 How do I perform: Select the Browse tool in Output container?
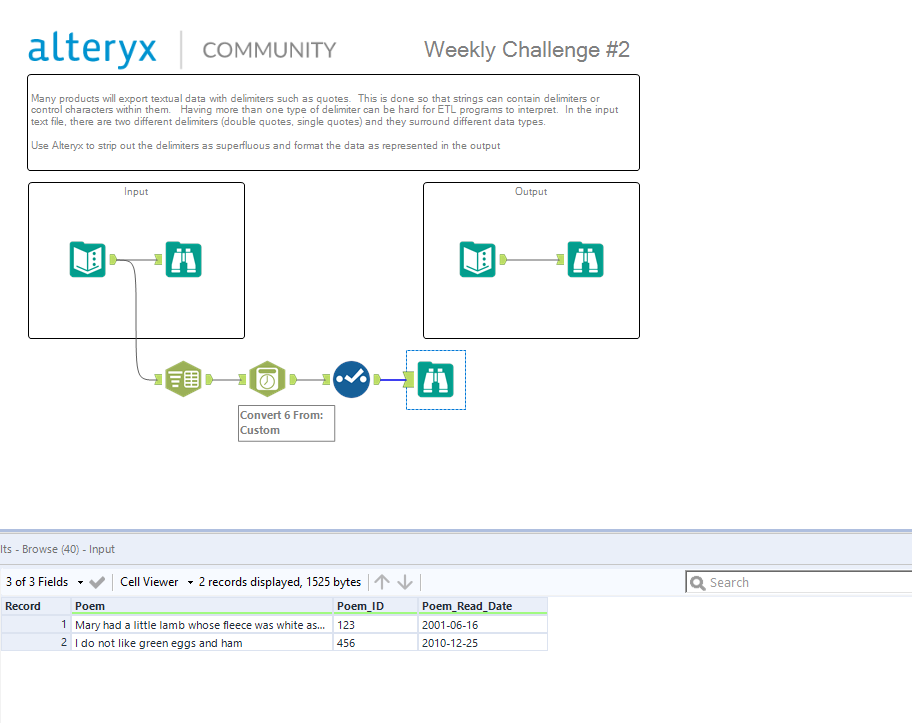(585, 259)
